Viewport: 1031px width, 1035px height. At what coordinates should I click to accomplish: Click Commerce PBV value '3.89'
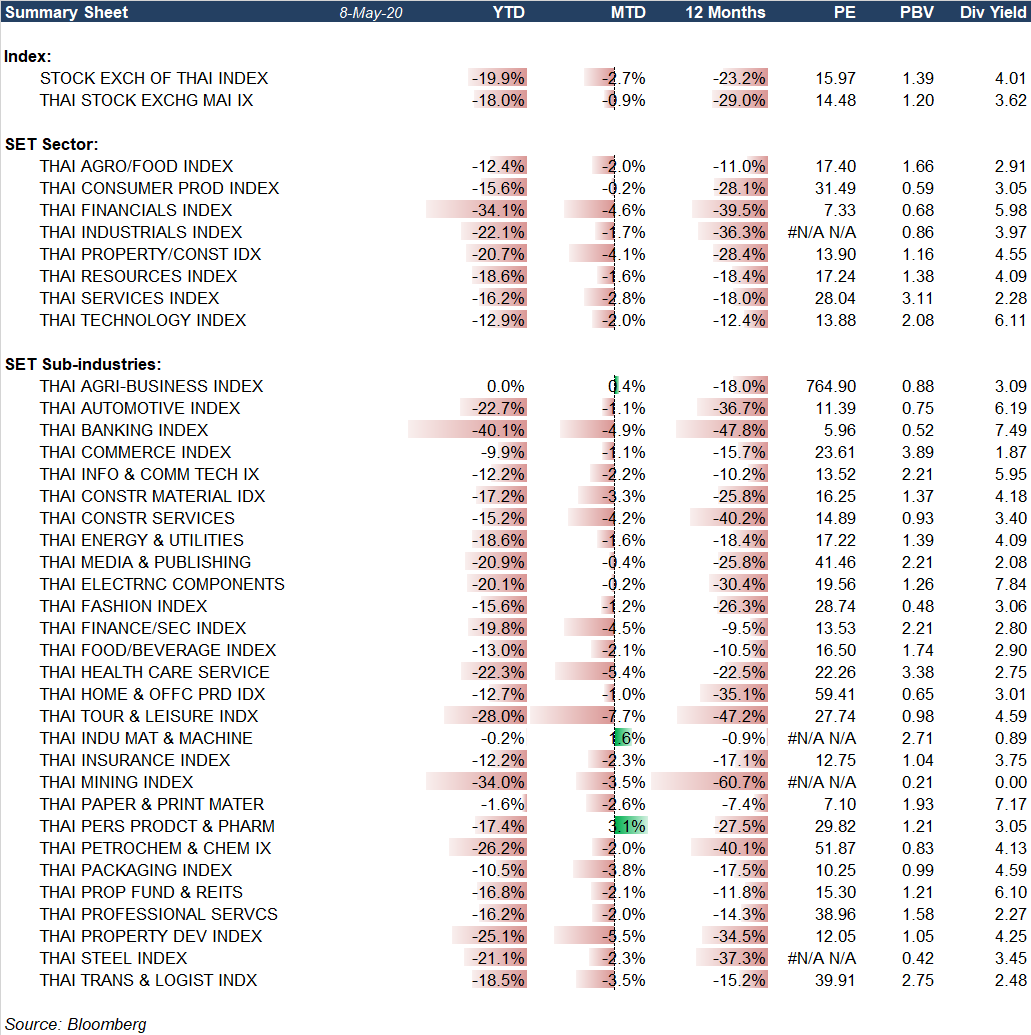click(x=917, y=452)
